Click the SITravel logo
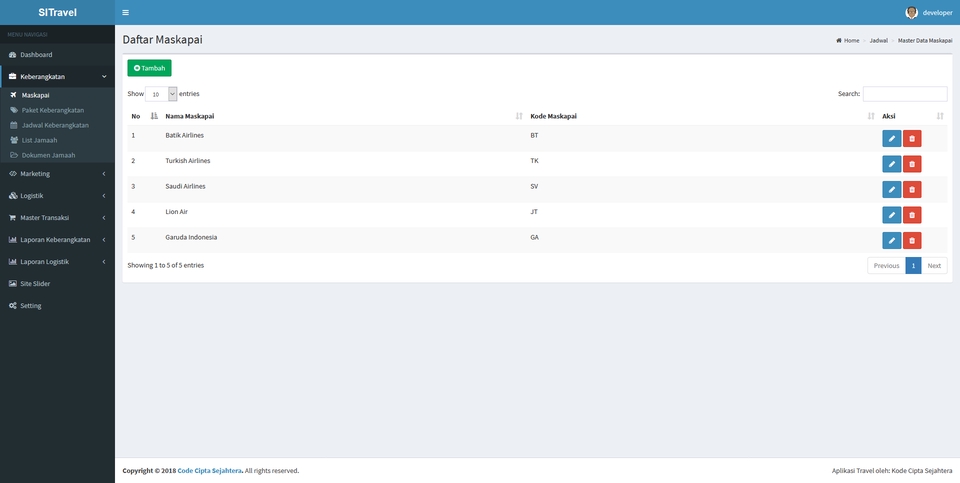 [58, 12]
